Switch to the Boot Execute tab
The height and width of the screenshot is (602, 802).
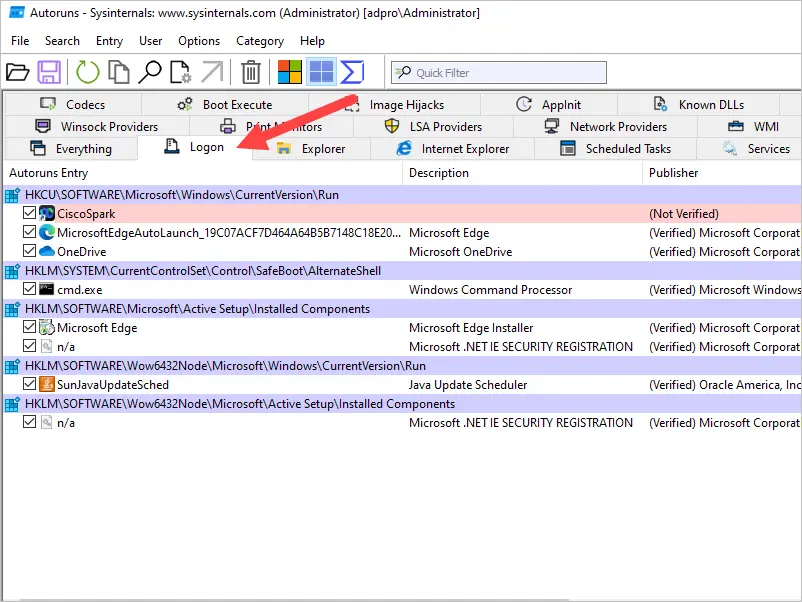pos(225,104)
